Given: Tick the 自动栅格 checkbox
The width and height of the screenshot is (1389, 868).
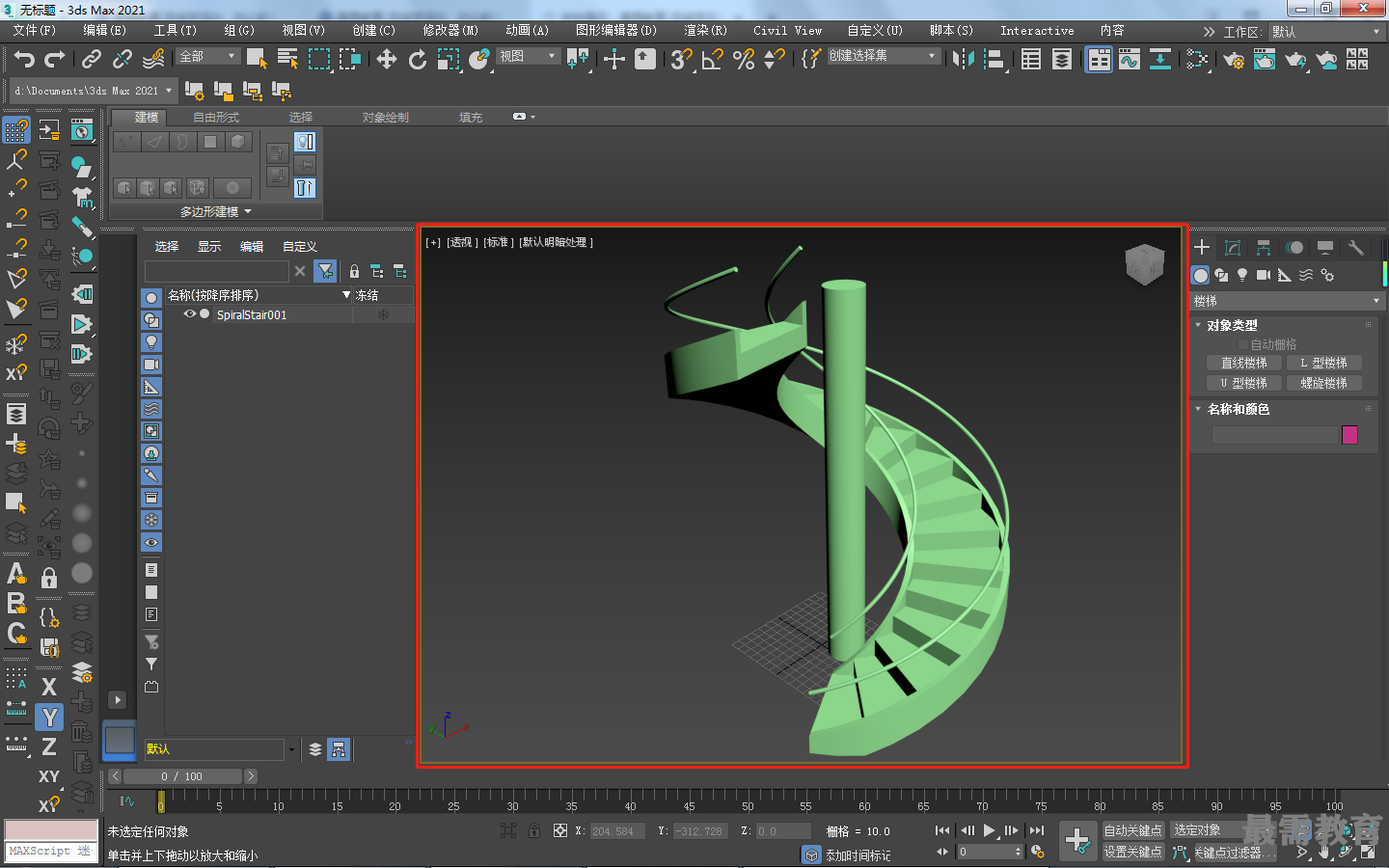Looking at the screenshot, I should (x=1243, y=344).
